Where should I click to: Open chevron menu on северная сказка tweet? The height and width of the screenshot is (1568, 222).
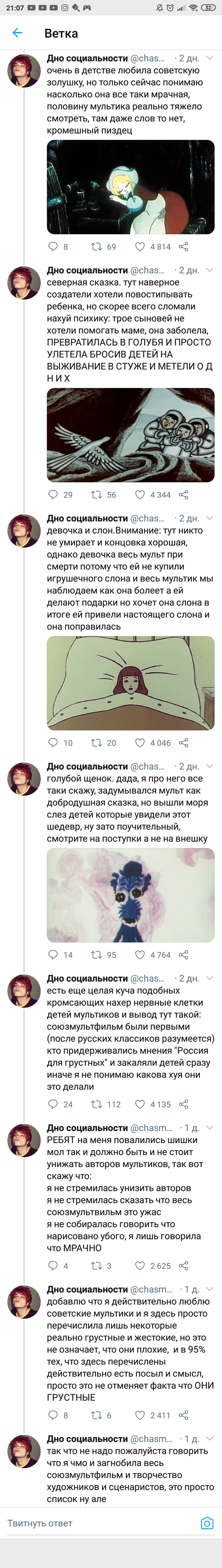pos(210,270)
